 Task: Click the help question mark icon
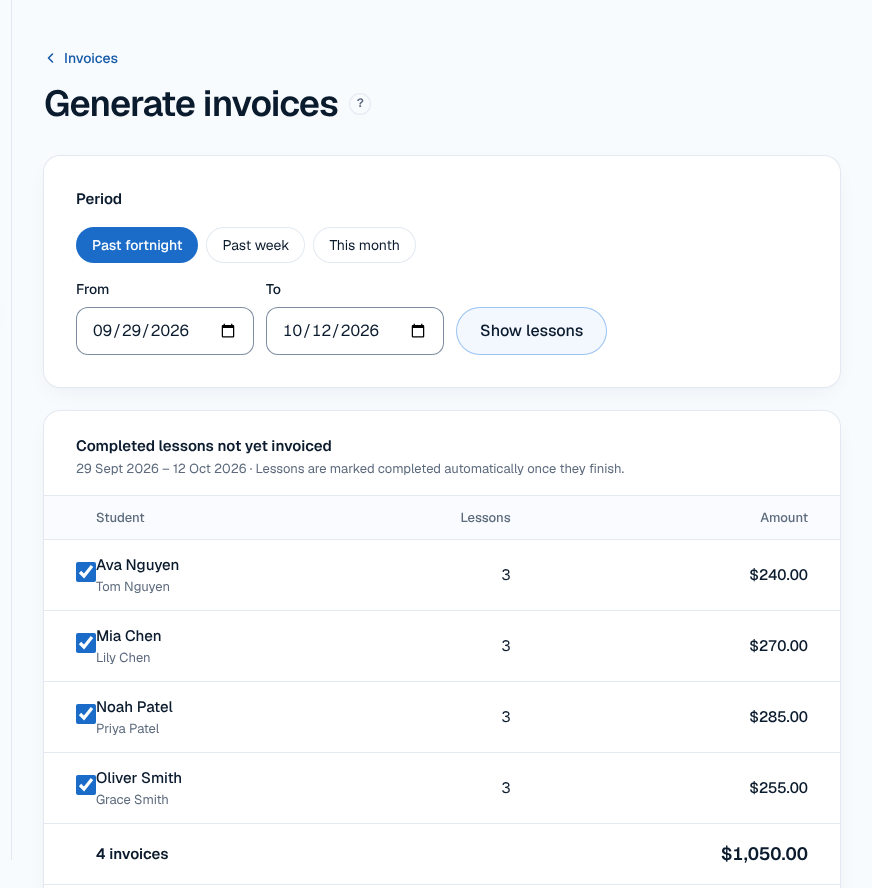coord(360,104)
